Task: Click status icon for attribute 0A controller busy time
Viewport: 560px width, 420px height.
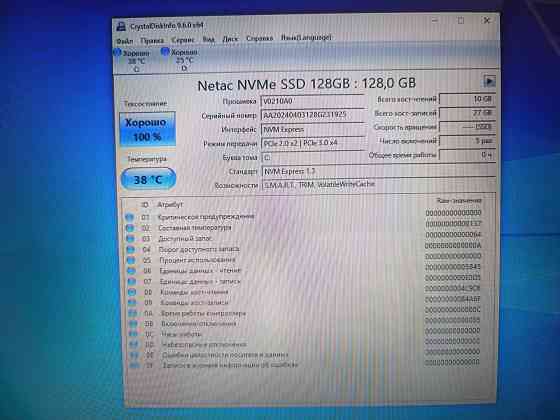Action: coord(132,313)
